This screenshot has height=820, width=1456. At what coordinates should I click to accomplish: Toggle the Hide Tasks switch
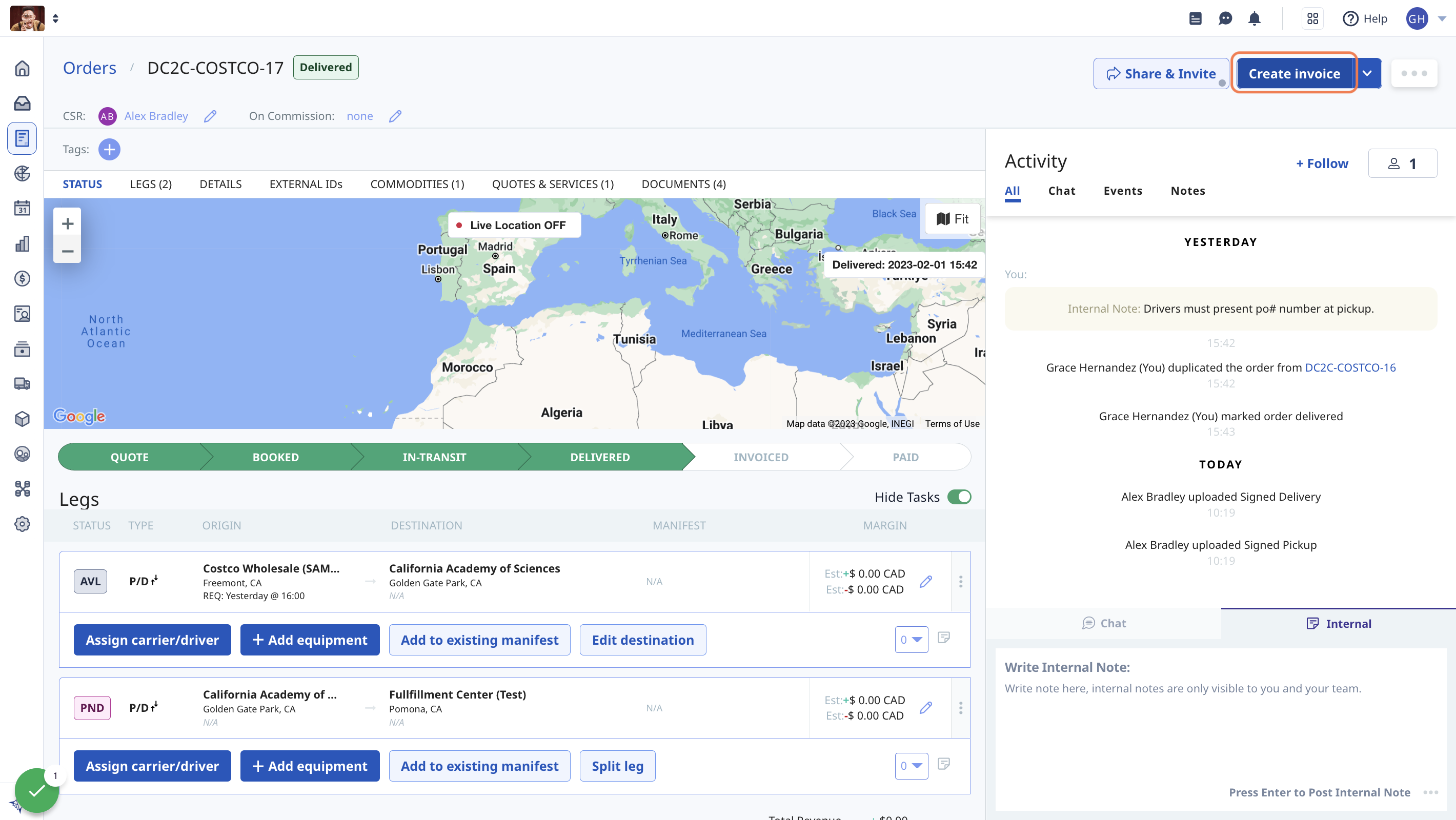pos(959,497)
